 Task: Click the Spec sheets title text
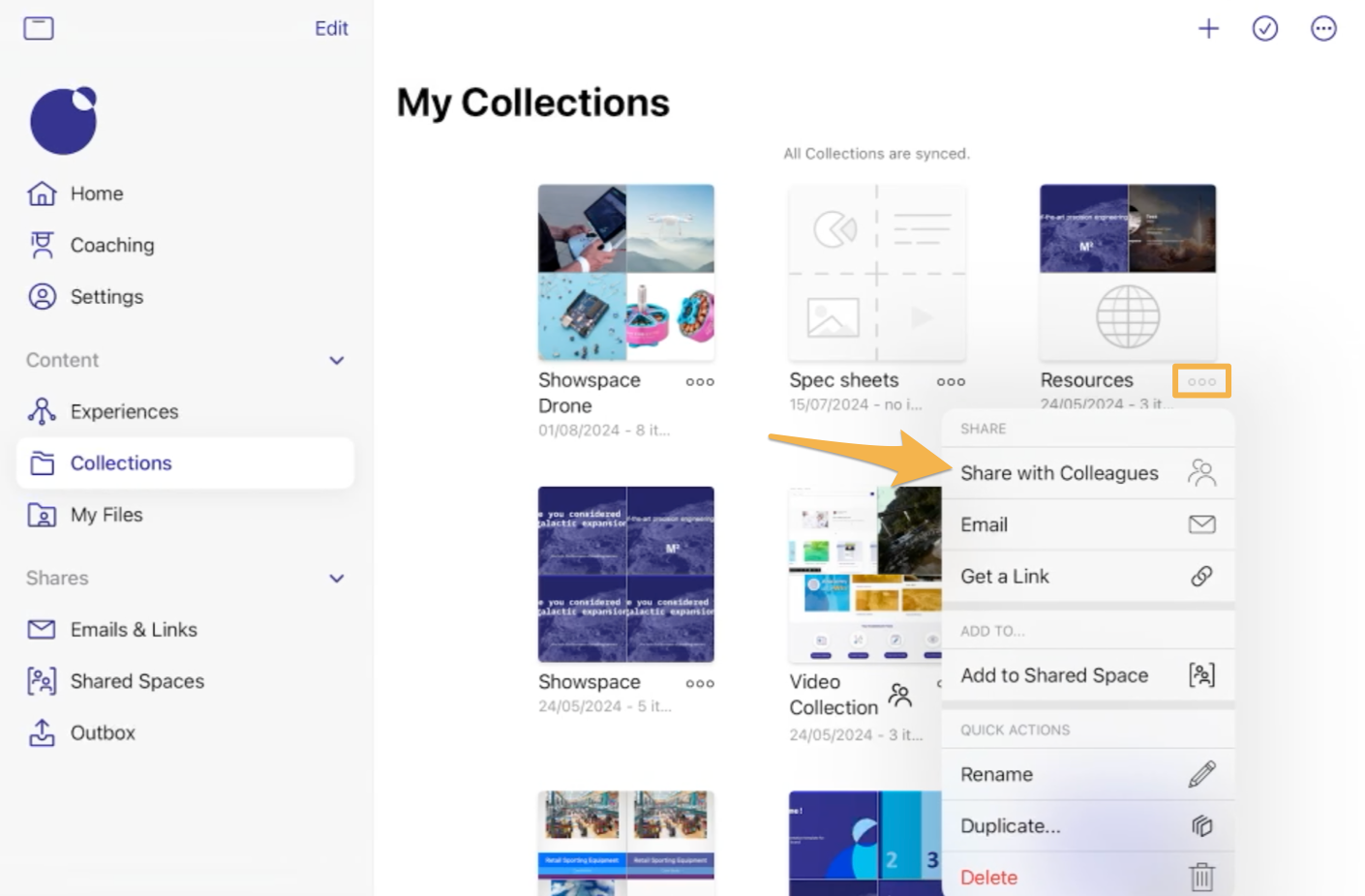[843, 380]
